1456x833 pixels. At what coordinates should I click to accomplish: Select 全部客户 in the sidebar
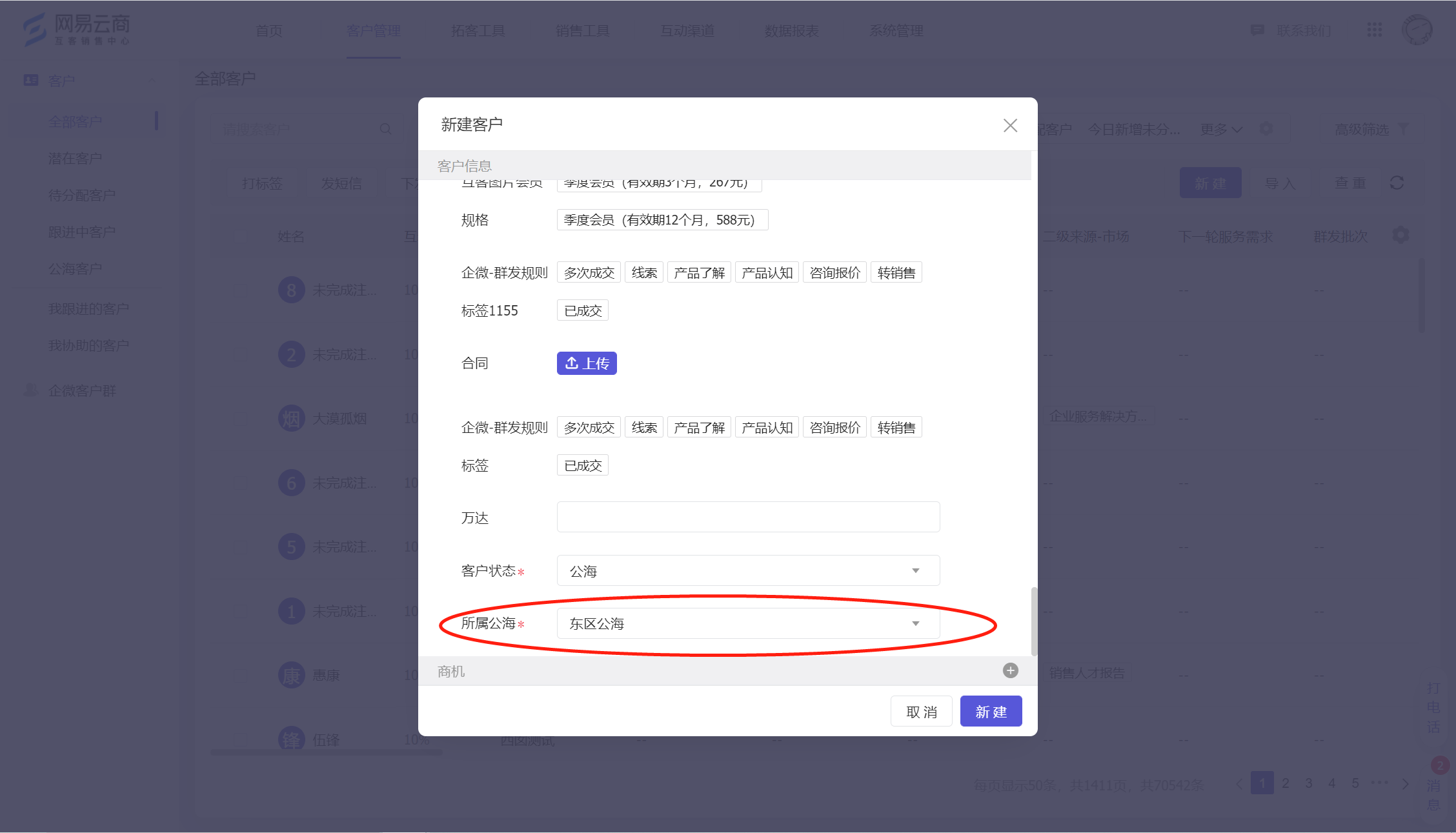pos(75,121)
